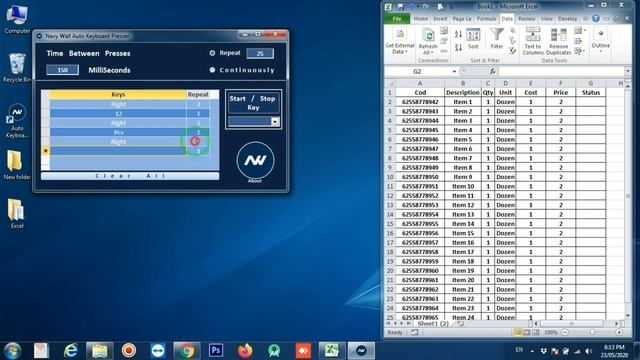
Task: Switch to the Insert ribbon tab
Action: click(440, 19)
